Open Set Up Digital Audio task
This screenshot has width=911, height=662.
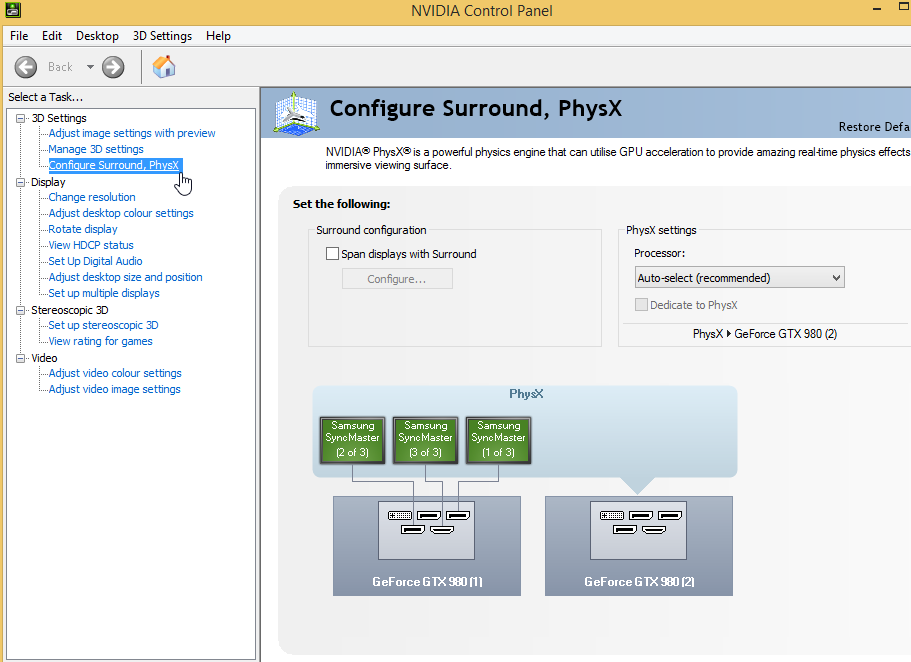pos(95,261)
